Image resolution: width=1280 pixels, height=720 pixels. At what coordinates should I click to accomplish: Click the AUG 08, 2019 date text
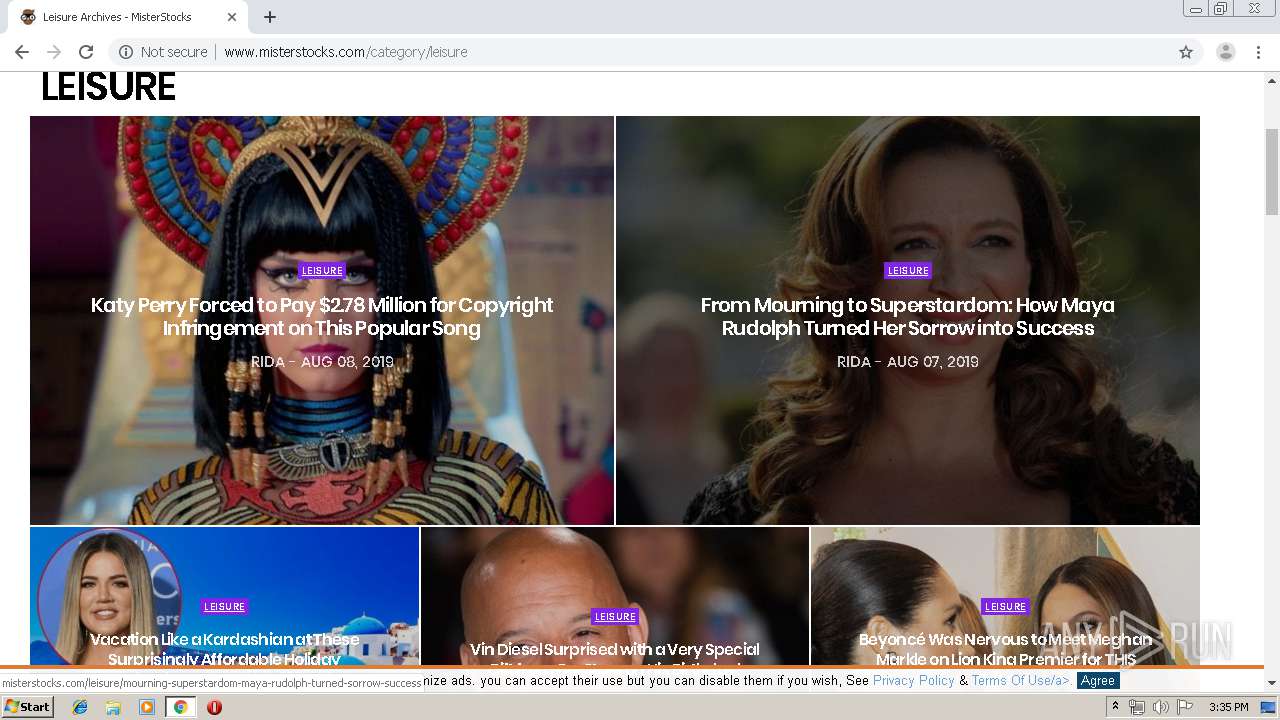click(x=347, y=362)
